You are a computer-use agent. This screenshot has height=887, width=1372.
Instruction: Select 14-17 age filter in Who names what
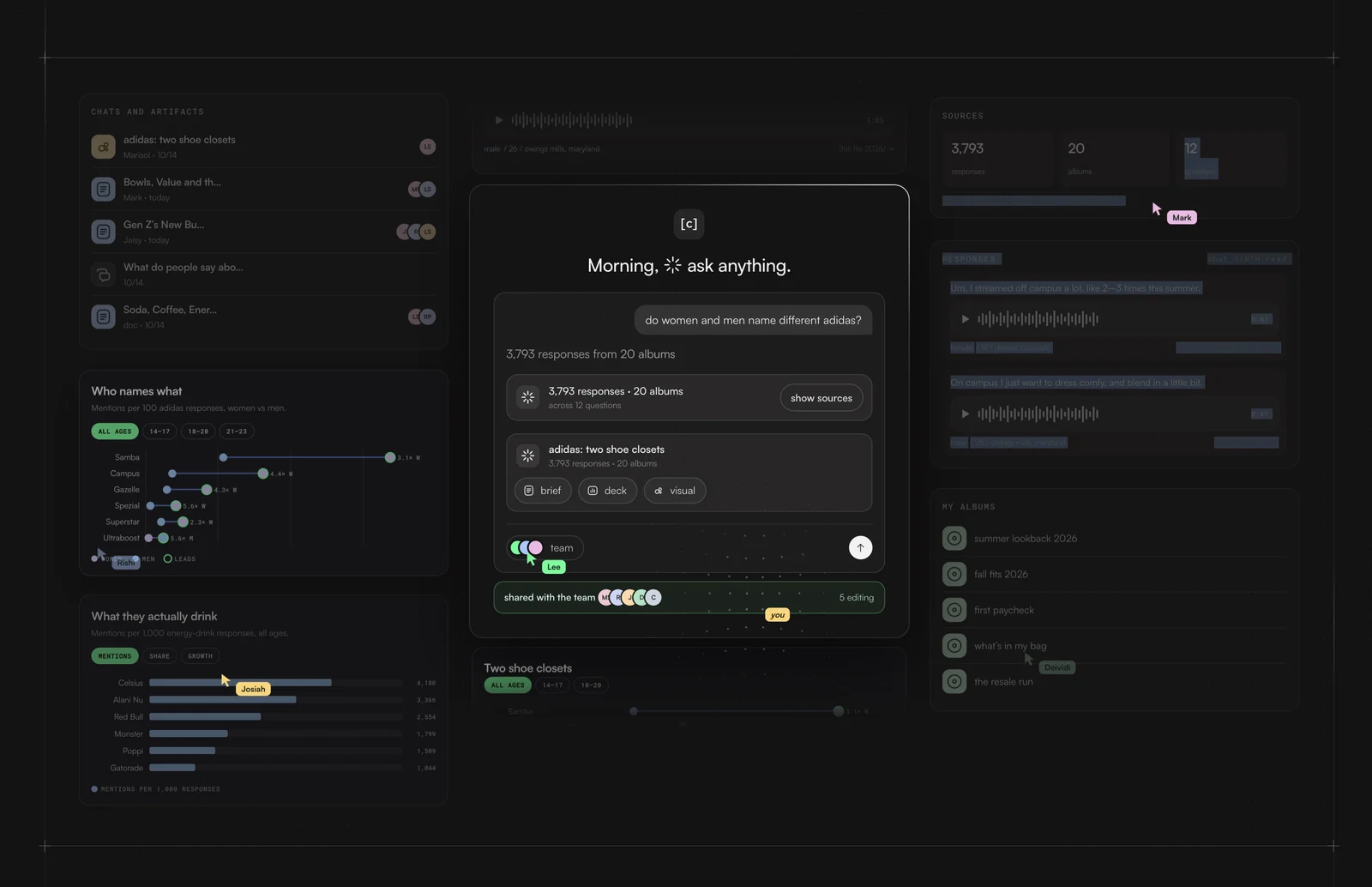[159, 431]
